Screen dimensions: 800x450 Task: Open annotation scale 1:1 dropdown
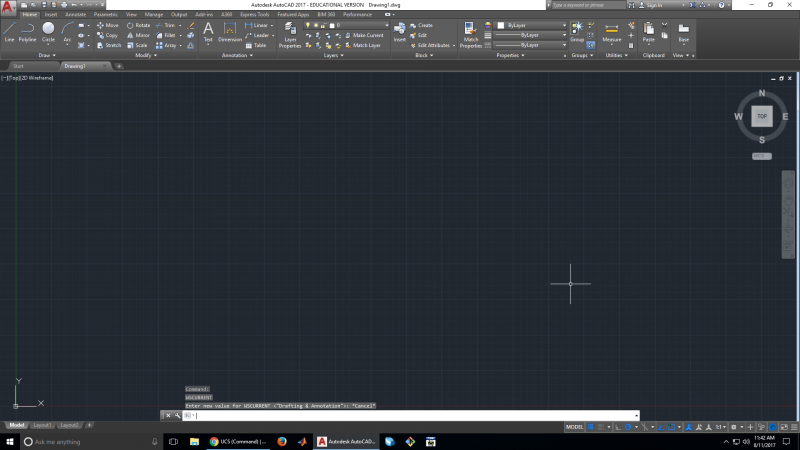(x=720, y=427)
